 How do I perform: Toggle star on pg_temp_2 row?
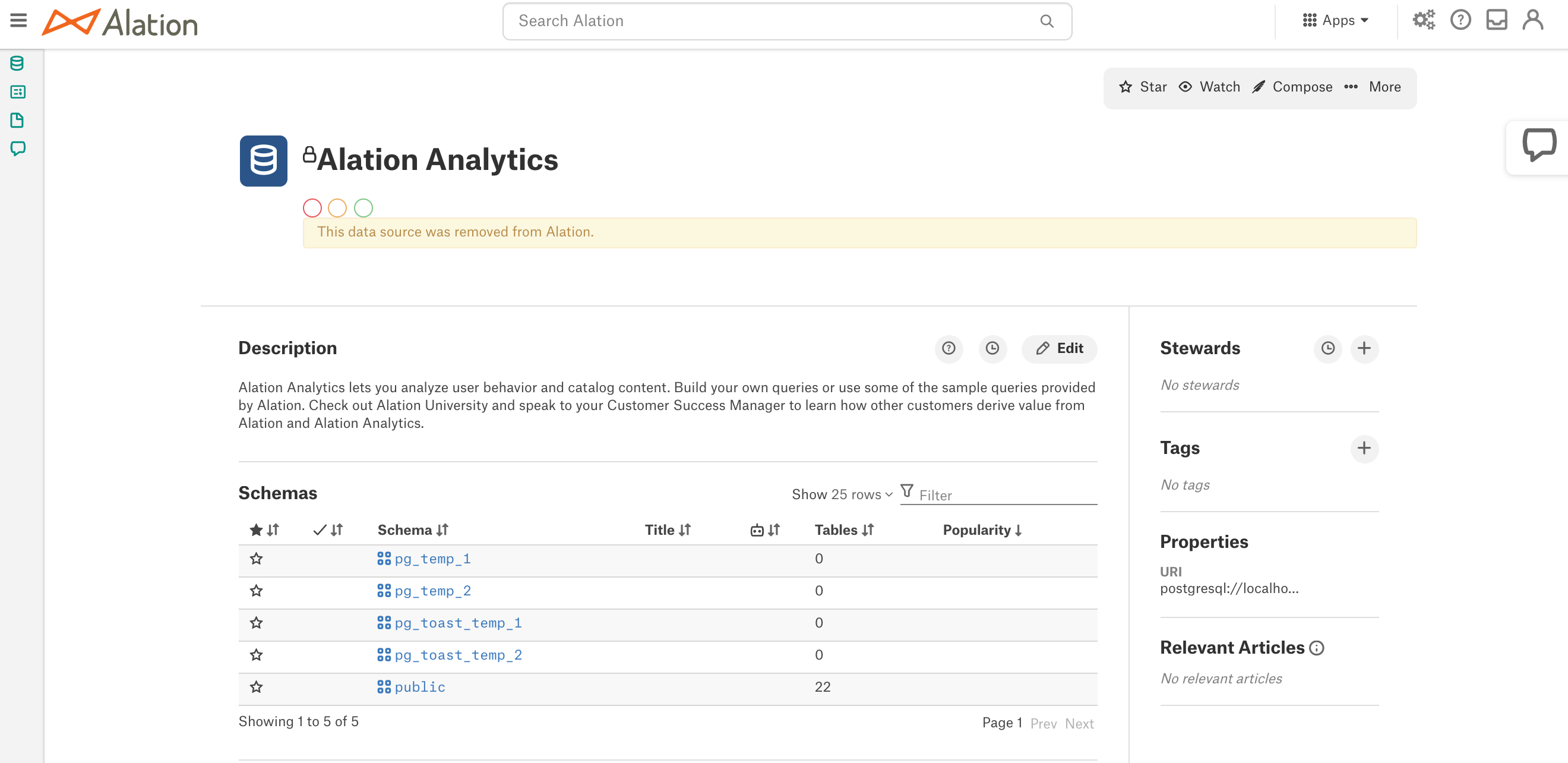tap(256, 591)
